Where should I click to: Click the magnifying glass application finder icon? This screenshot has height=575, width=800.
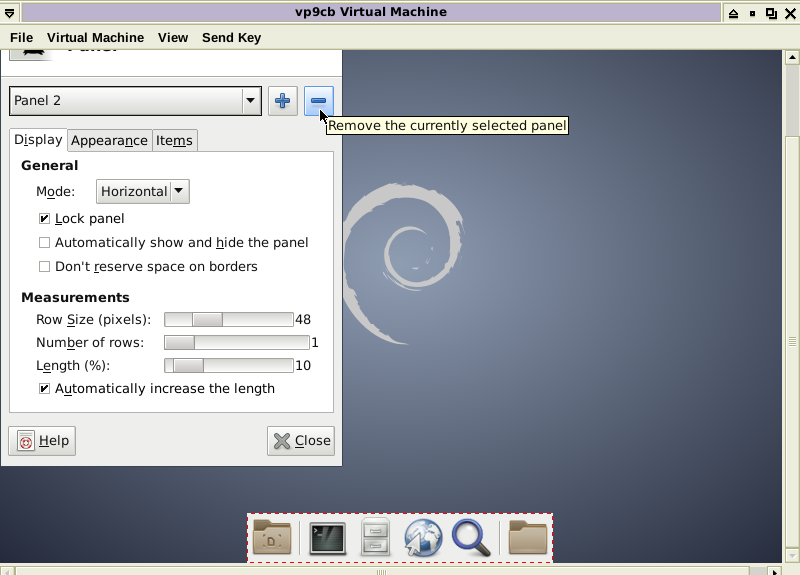(x=471, y=538)
